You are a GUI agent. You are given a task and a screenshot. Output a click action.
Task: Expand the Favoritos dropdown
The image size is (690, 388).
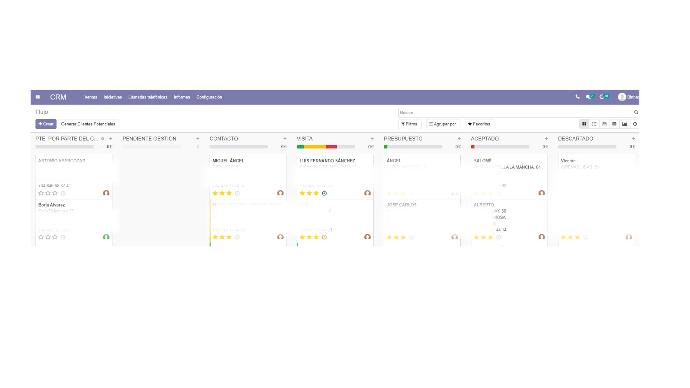point(479,124)
